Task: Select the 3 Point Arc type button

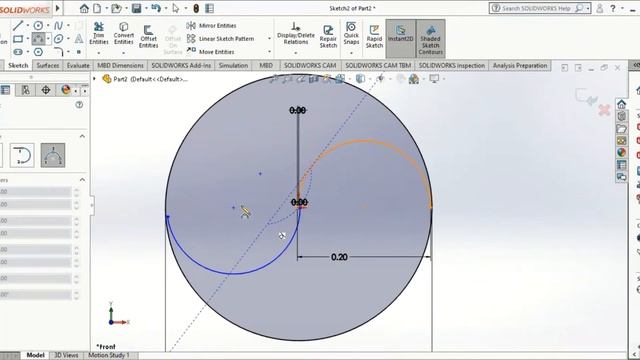Action: (x=53, y=156)
